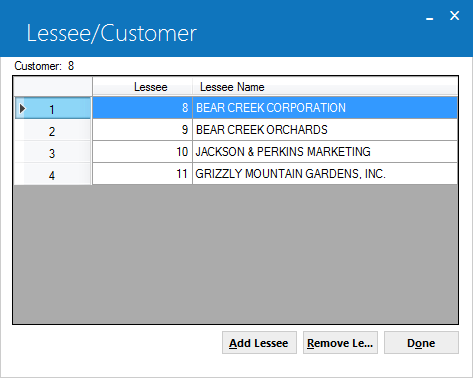Viewport: 473px width, 378px height.
Task: Click the grid's top-left select-all corner
Action: click(53, 87)
